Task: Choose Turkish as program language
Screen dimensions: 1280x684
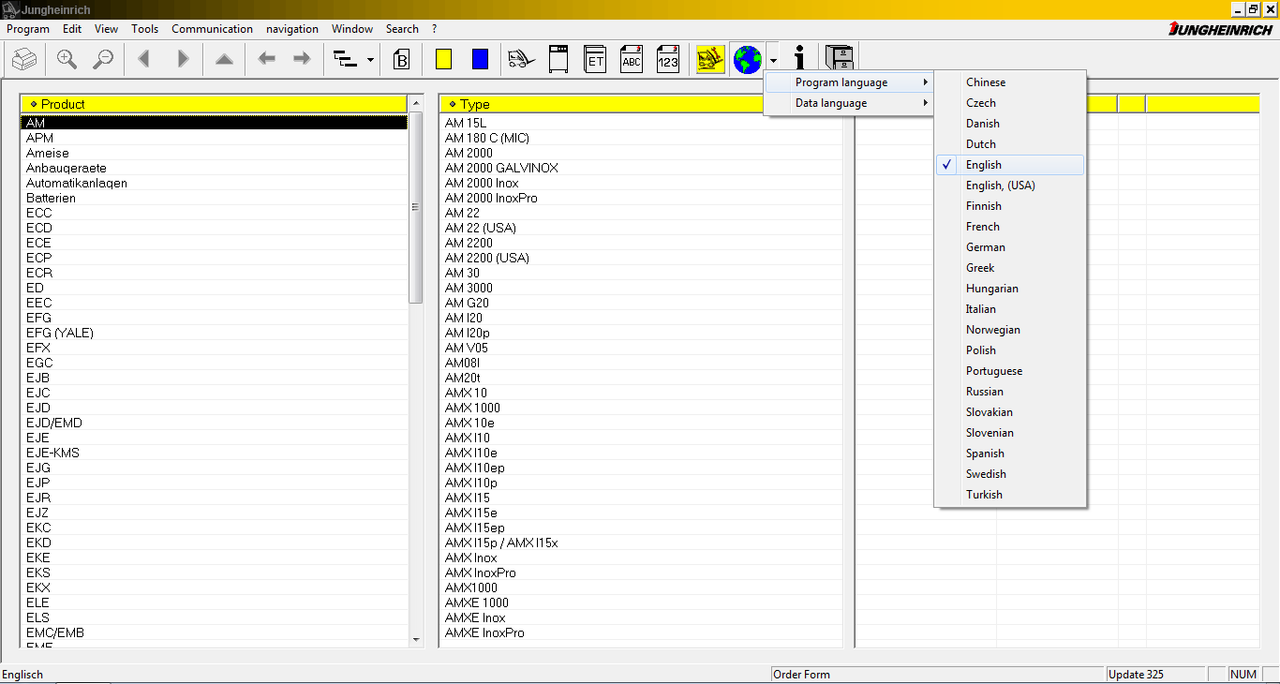Action: pyautogui.click(x=1010, y=495)
